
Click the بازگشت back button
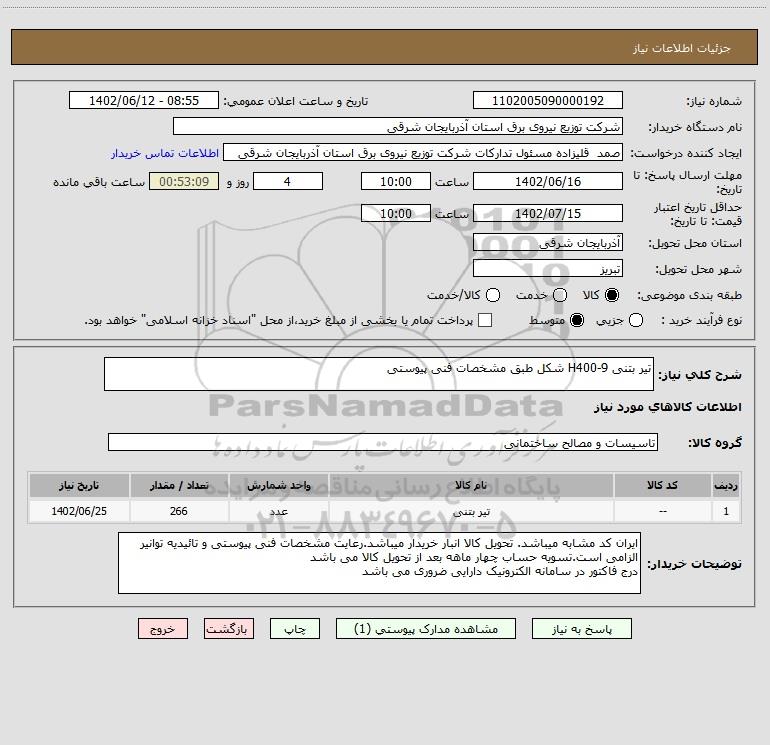click(229, 629)
